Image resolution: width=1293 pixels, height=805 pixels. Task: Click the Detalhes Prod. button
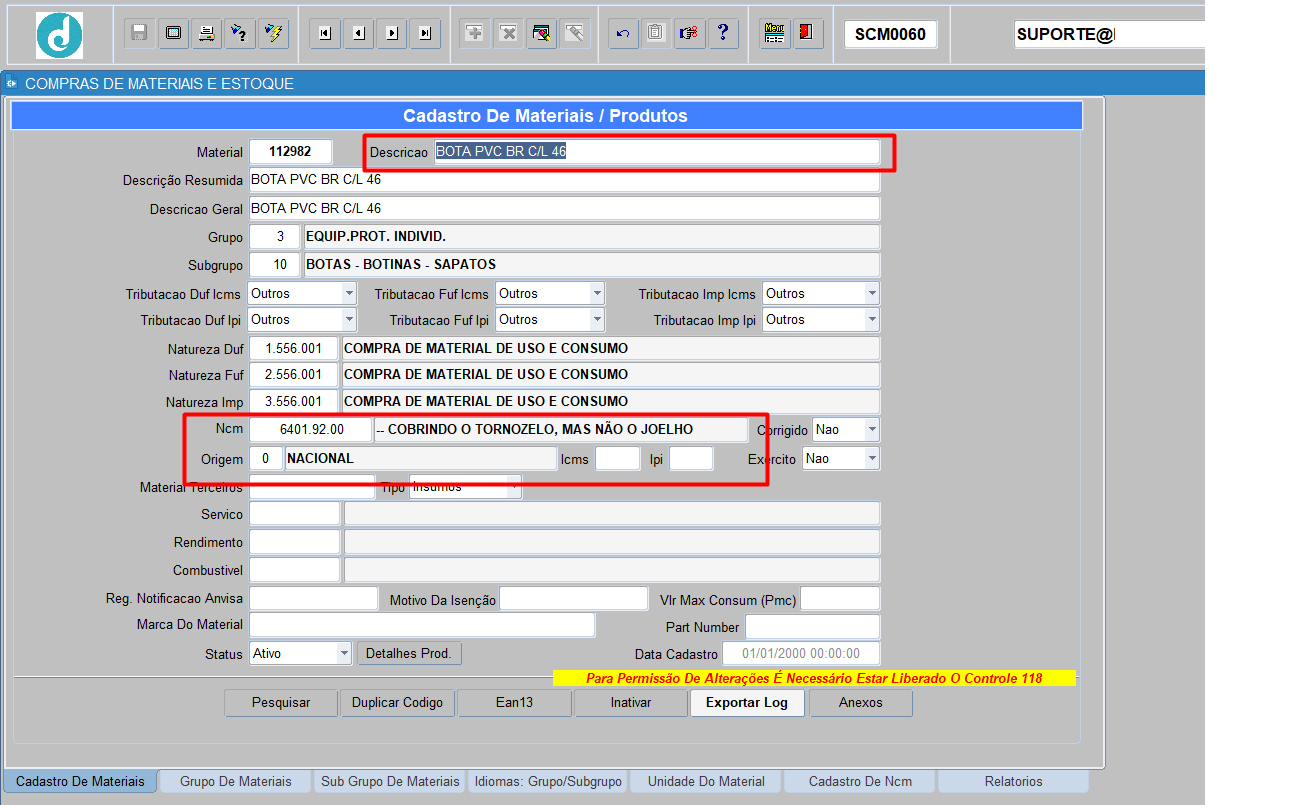(409, 653)
